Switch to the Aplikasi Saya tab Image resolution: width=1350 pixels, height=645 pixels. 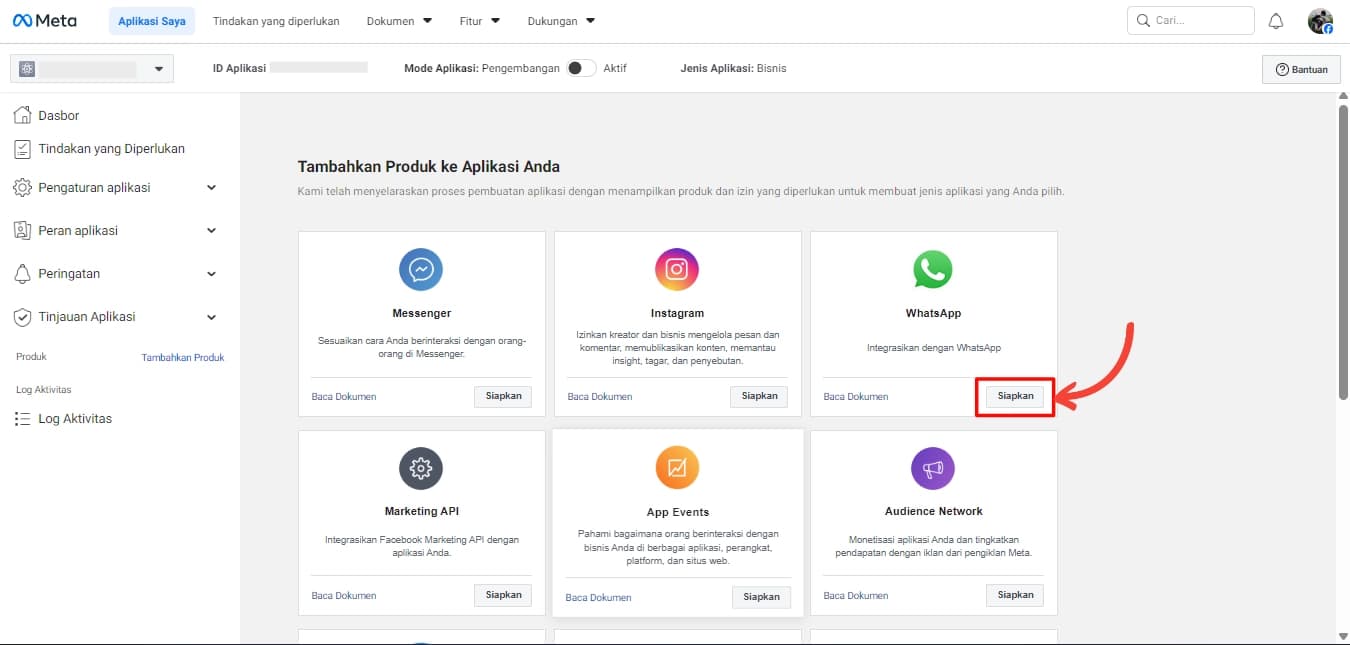point(152,21)
